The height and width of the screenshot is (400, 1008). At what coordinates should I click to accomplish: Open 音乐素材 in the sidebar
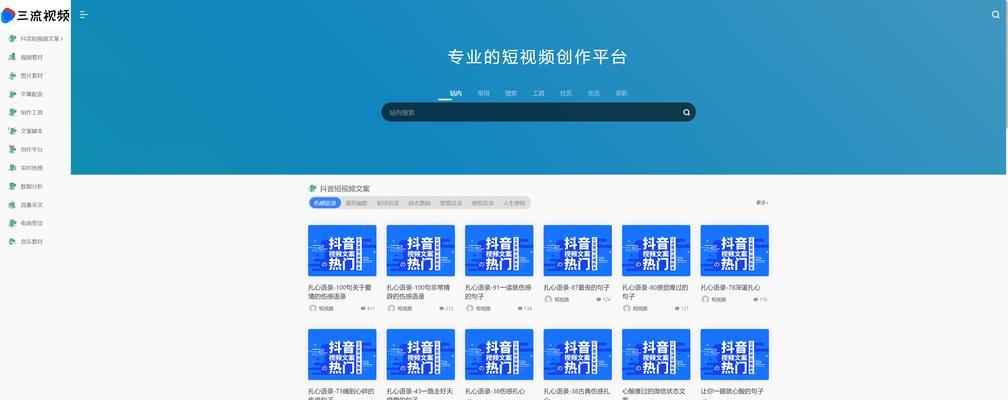[x=32, y=242]
